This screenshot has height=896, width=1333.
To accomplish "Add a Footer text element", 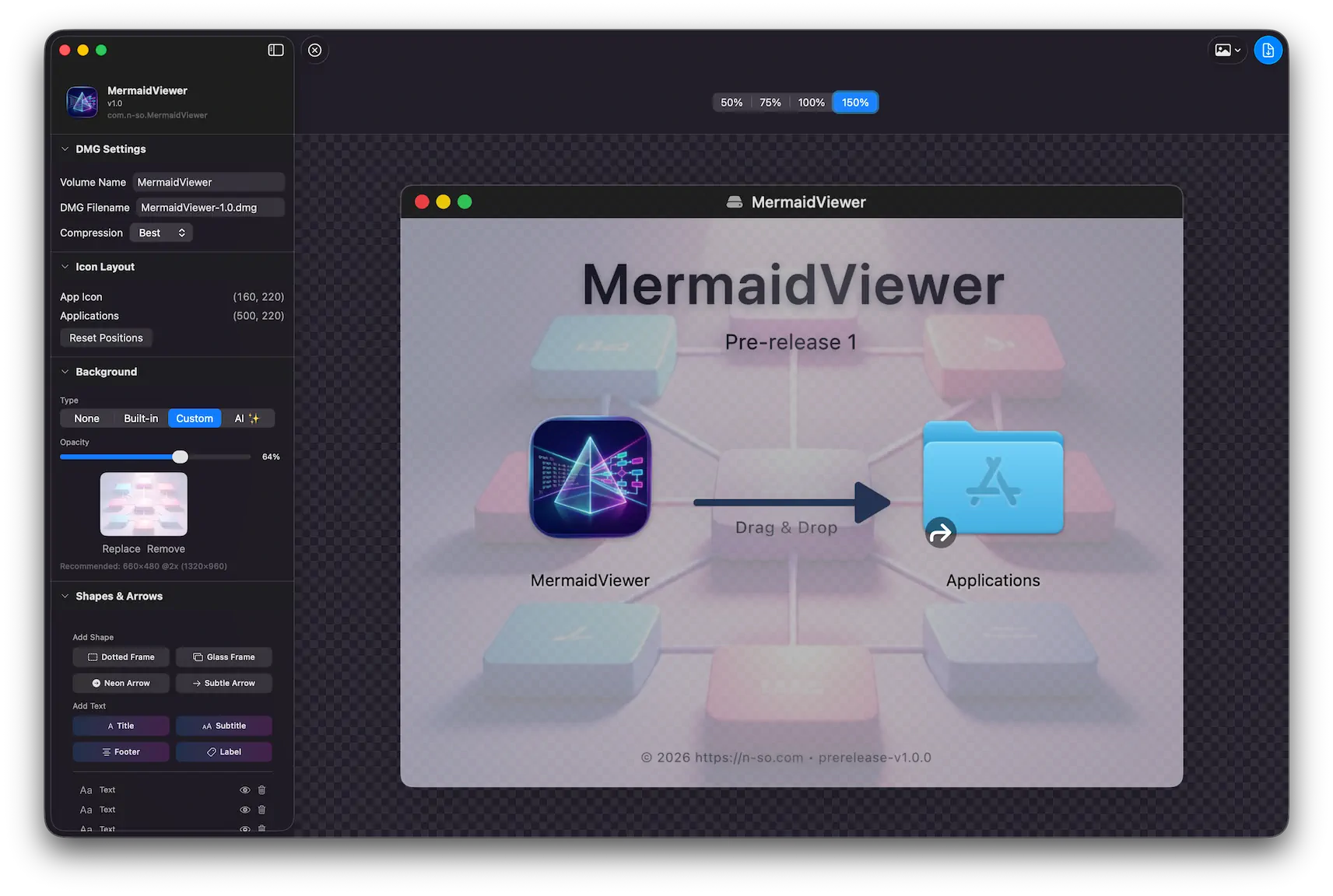I will pos(121,752).
